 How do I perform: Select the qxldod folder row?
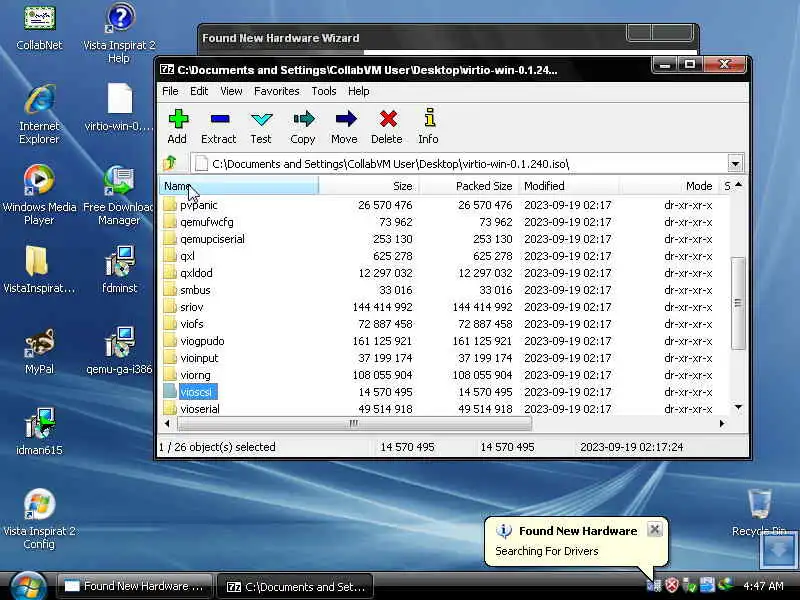(x=444, y=273)
